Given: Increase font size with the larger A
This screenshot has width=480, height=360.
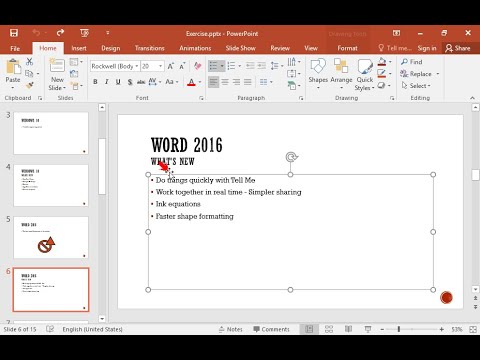Looking at the screenshot, I should click(171, 66).
